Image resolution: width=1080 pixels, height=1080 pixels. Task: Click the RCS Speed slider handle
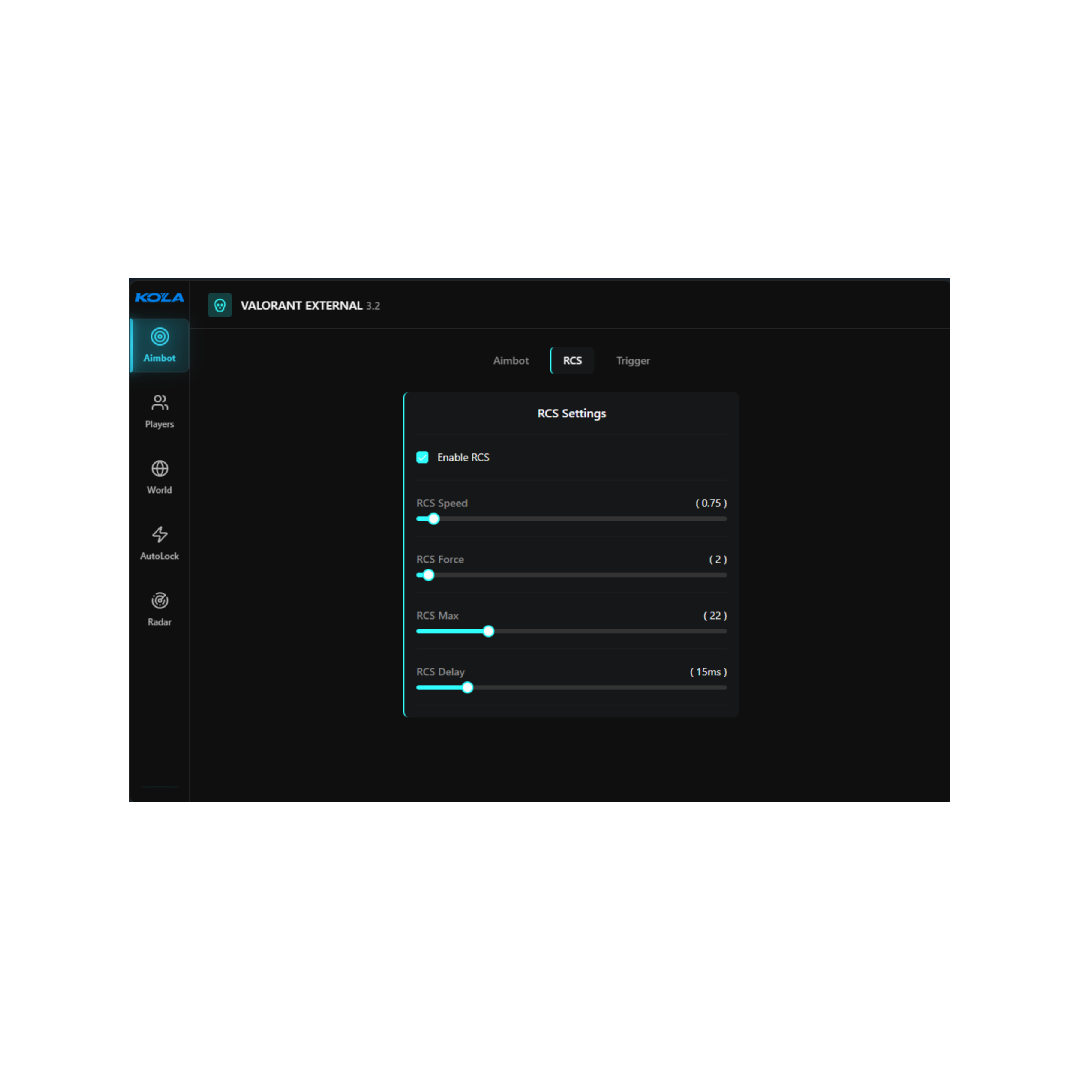[433, 519]
